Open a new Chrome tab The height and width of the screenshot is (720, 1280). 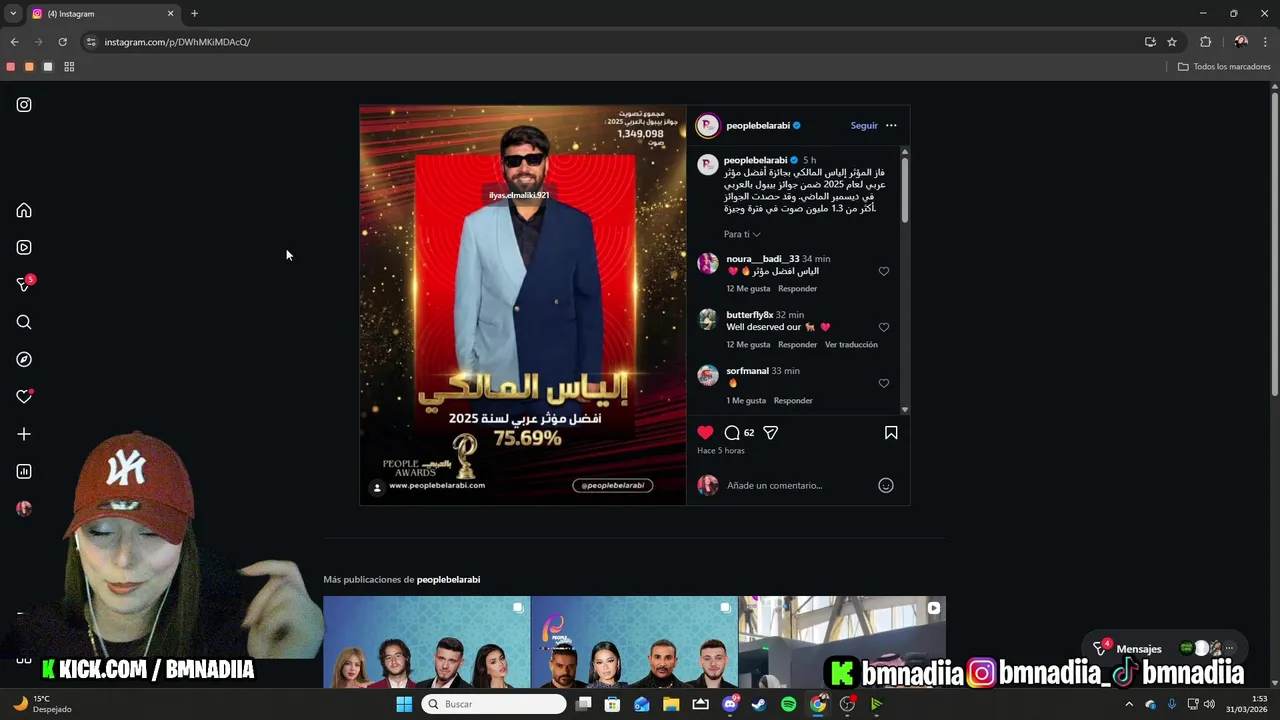click(x=194, y=14)
